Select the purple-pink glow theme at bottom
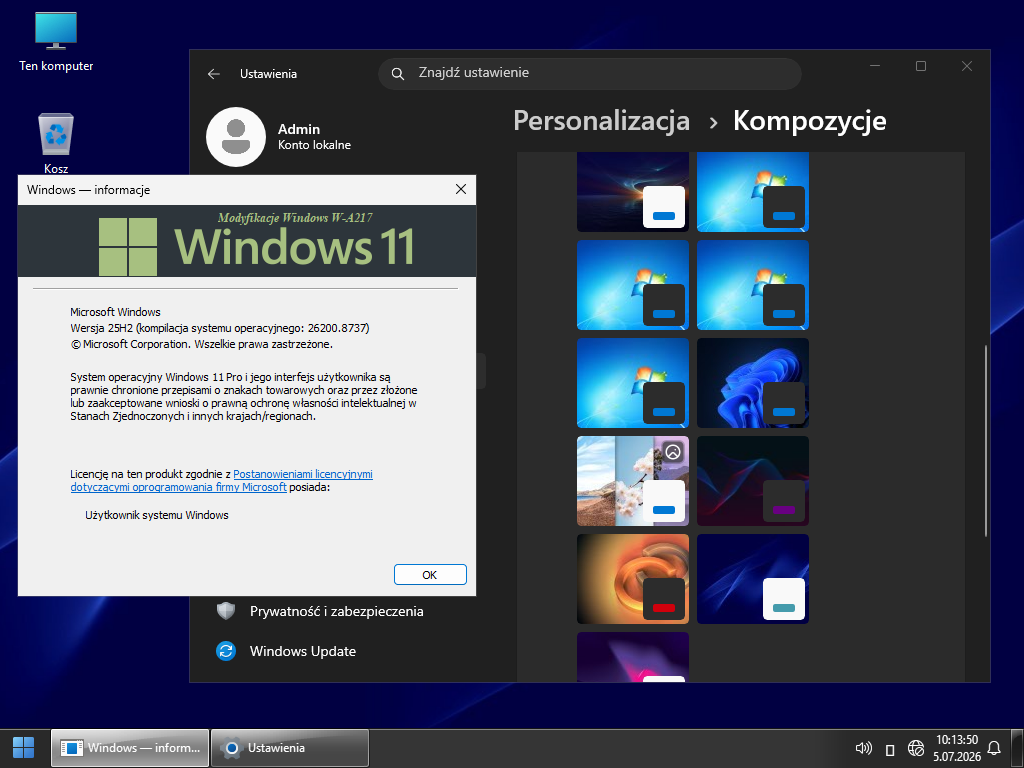Viewport: 1024px width, 768px height. point(633,657)
